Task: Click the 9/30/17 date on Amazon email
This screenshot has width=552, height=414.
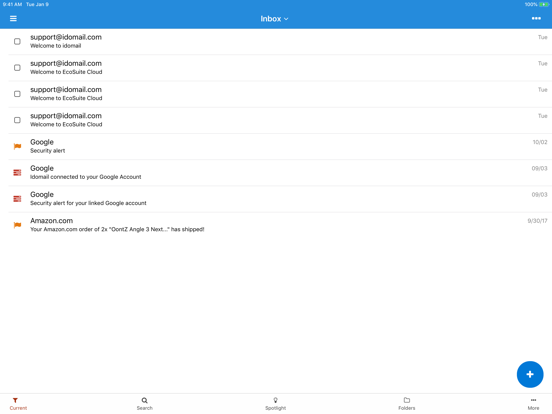Action: tap(537, 221)
